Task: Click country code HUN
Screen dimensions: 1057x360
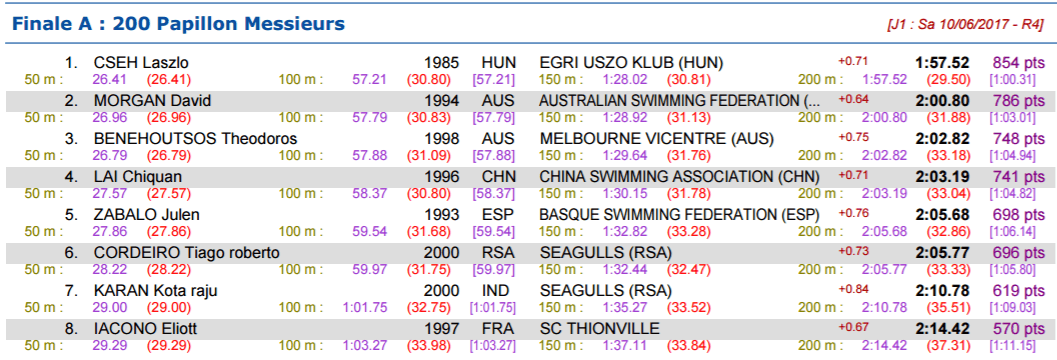Action: click(x=499, y=63)
